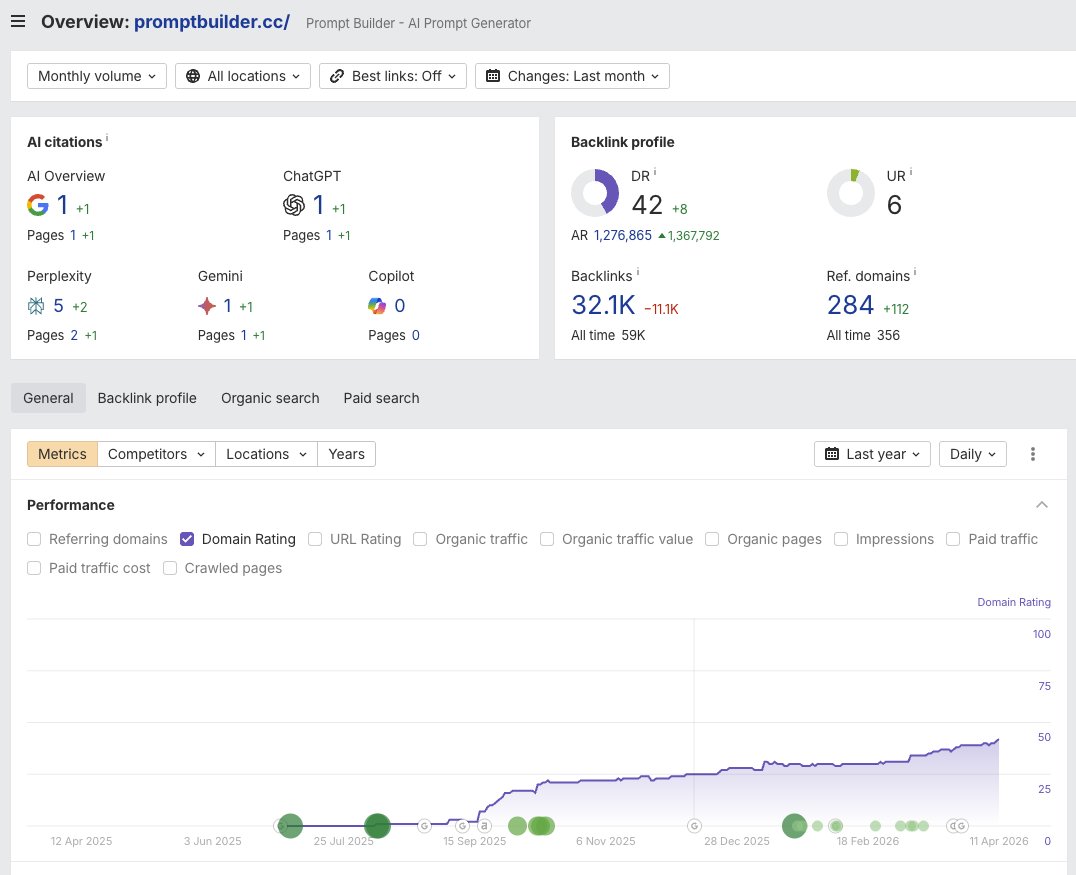Viewport: 1076px width, 875px height.
Task: Open the All locations dropdown
Action: coord(243,76)
